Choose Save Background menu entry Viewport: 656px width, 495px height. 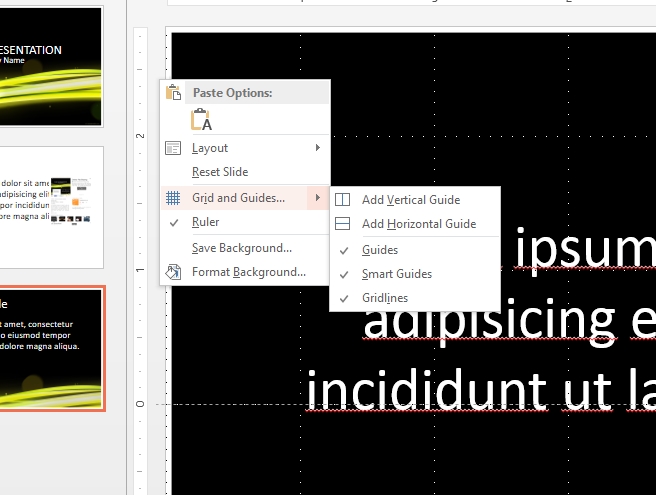242,248
